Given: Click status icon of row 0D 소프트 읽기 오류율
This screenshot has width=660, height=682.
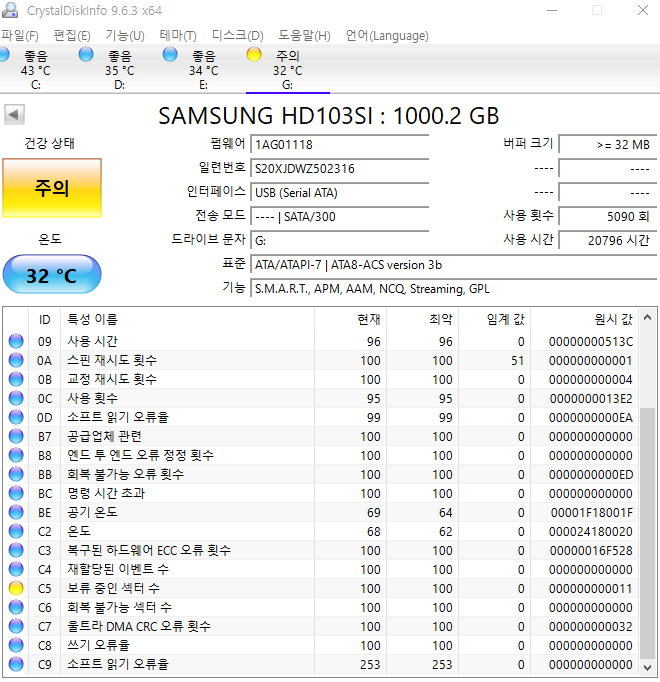Looking at the screenshot, I should click(16, 417).
